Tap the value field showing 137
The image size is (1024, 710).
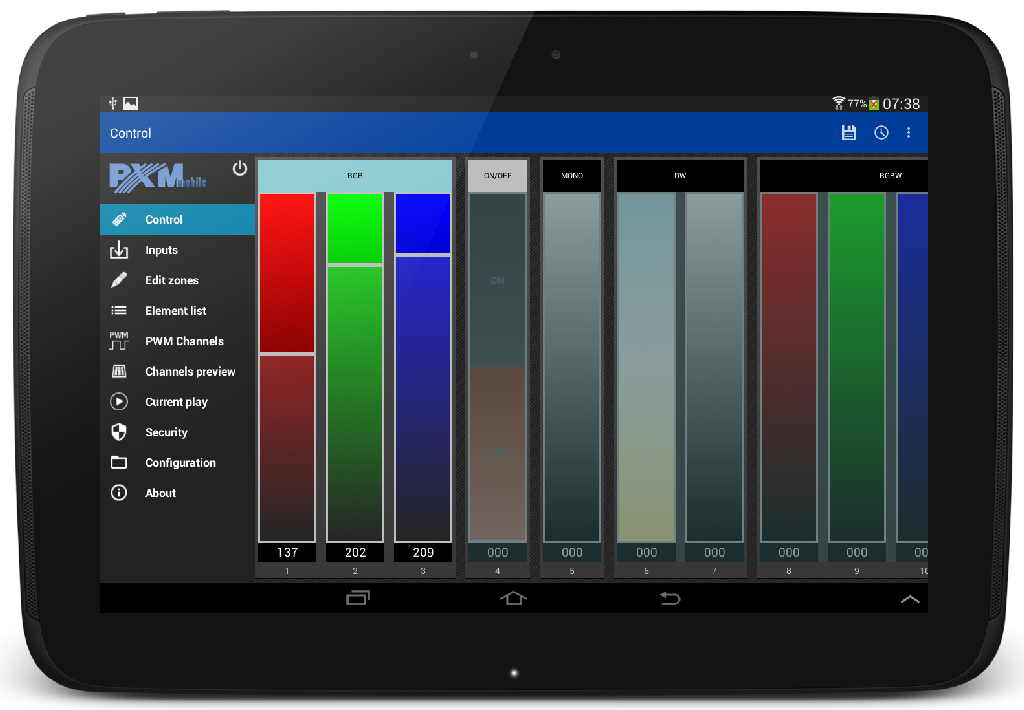pyautogui.click(x=286, y=552)
